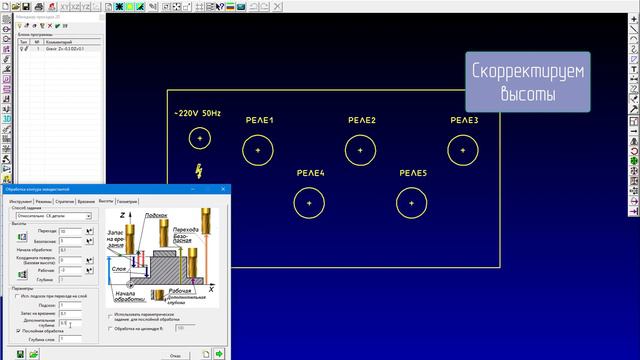The height and width of the screenshot is (360, 640).
Task: Click the black star icon on cyan background
Action: (x=119, y=7)
